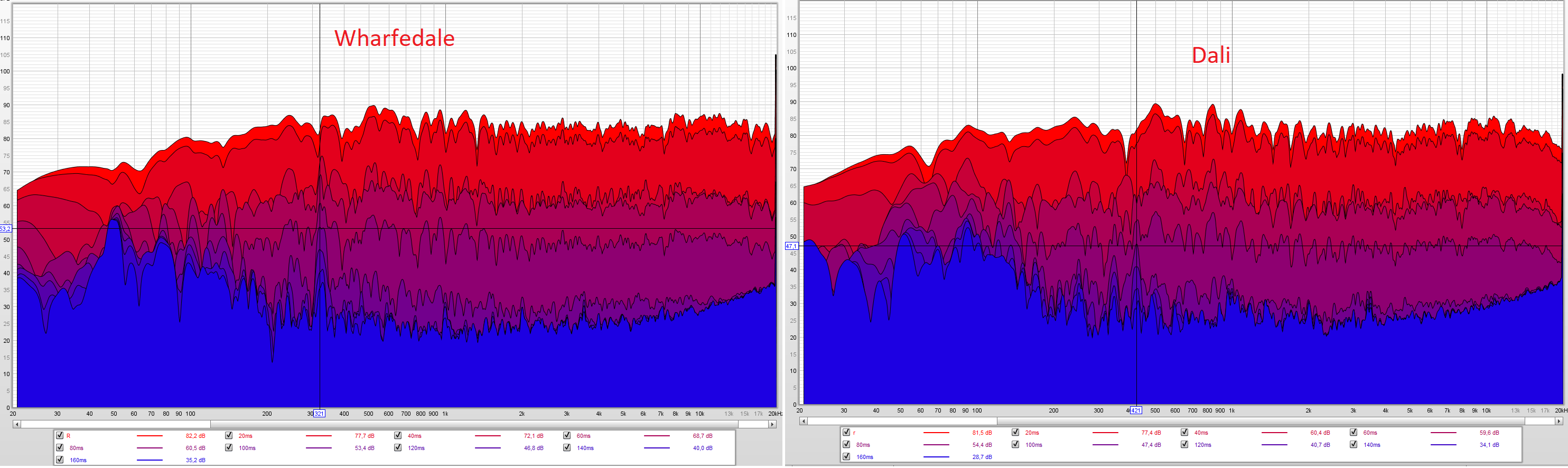Click left scroll arrow under Dali graph
Screen dimensions: 1568x468
coord(803,421)
